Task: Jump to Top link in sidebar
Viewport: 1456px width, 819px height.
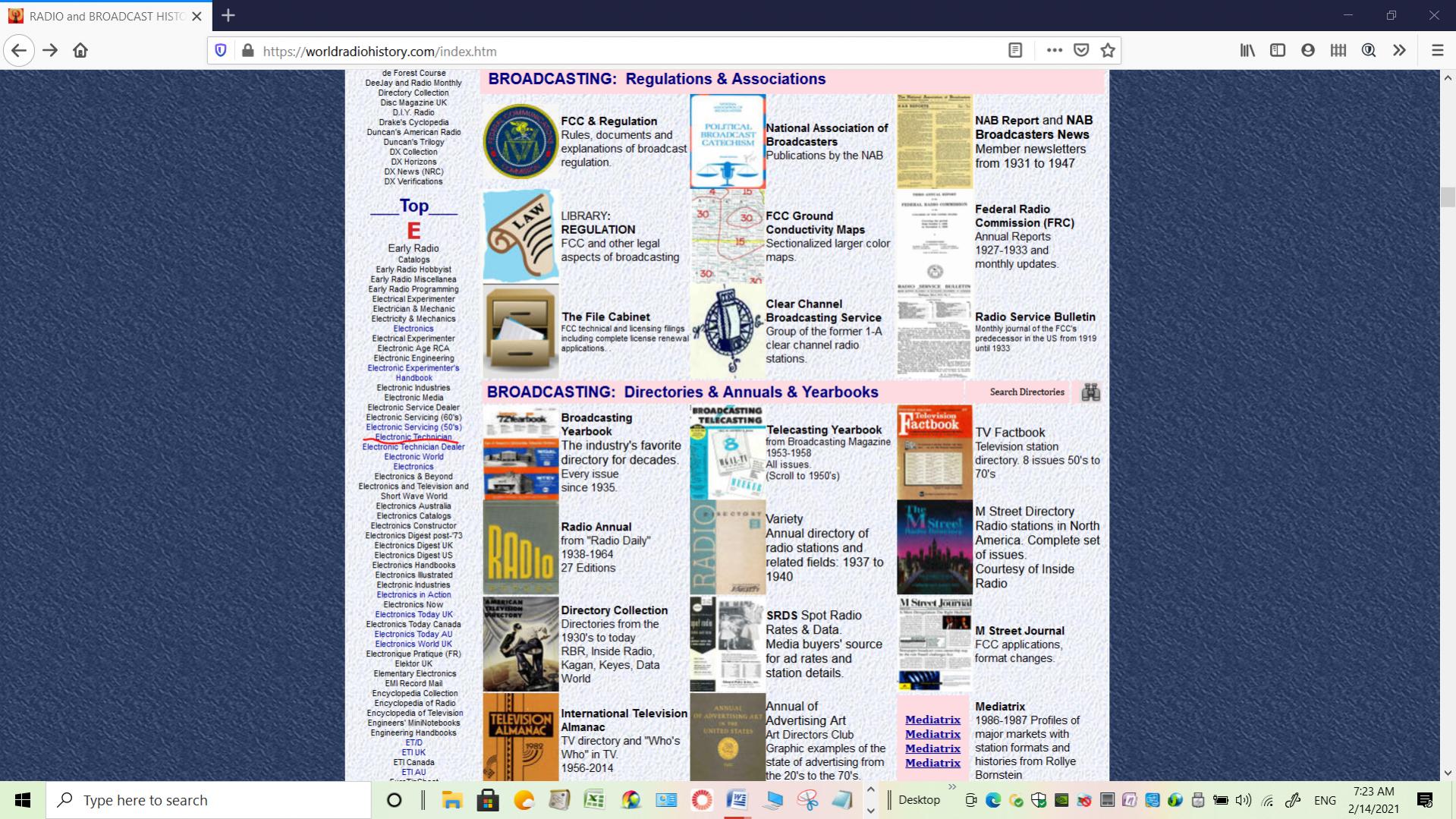Action: pyautogui.click(x=414, y=206)
